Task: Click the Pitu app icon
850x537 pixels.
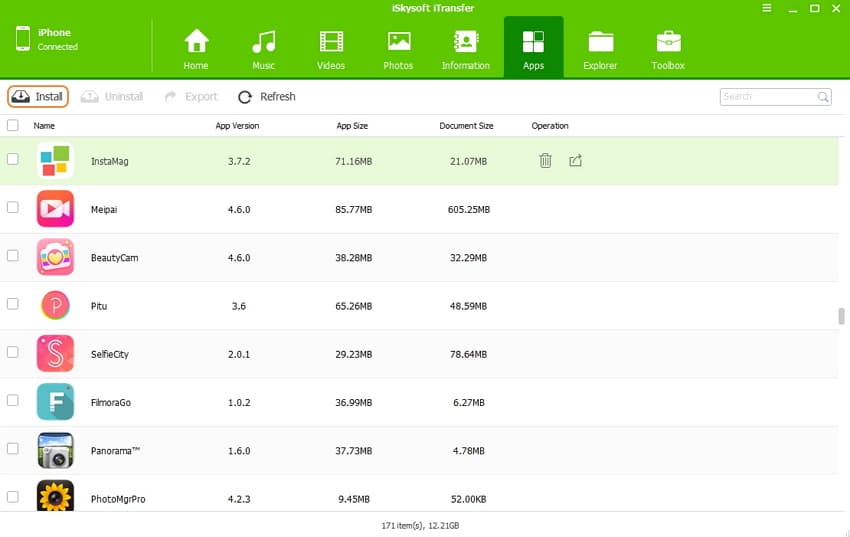Action: point(55,305)
